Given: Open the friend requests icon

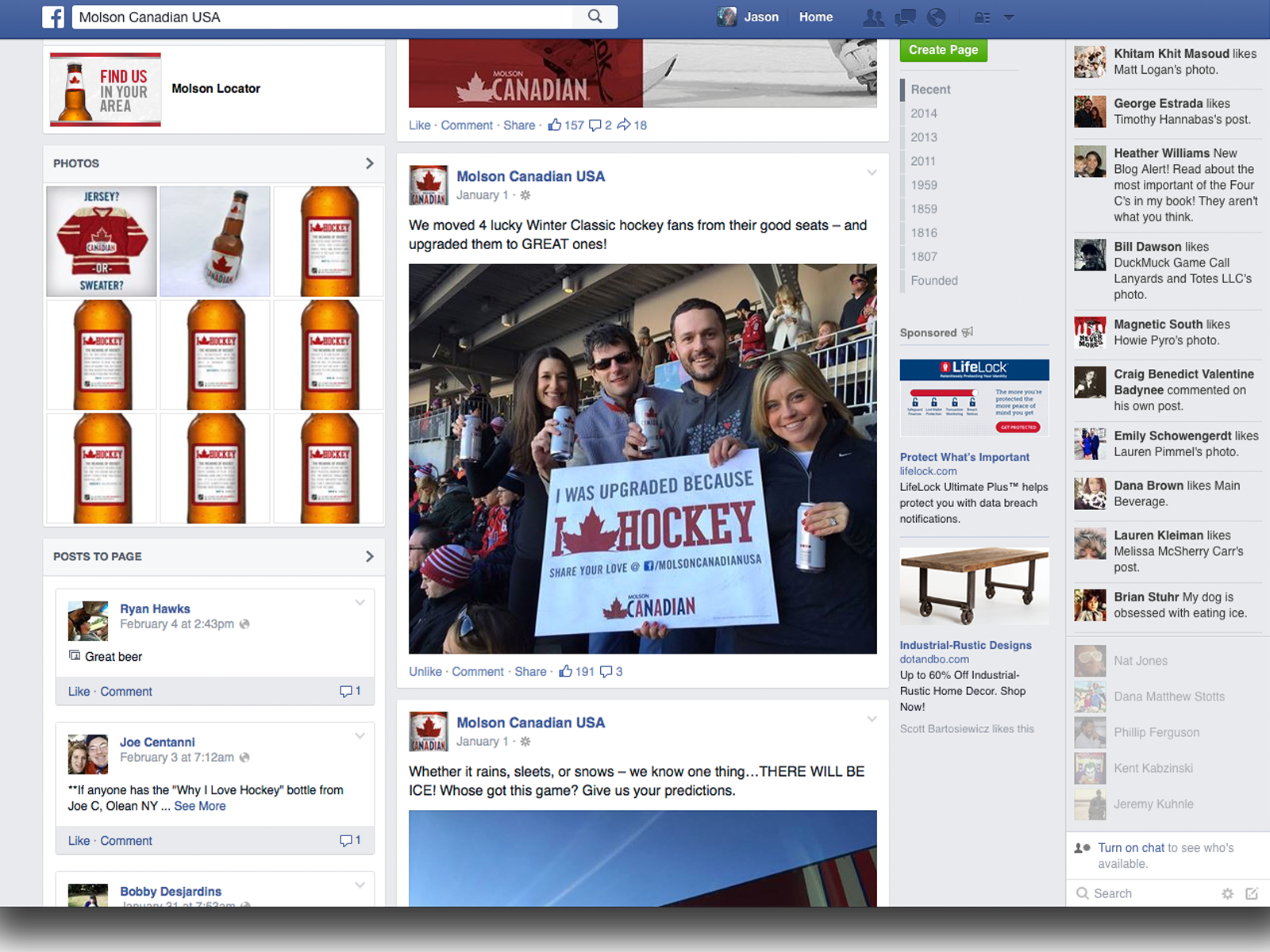Looking at the screenshot, I should pos(874,17).
